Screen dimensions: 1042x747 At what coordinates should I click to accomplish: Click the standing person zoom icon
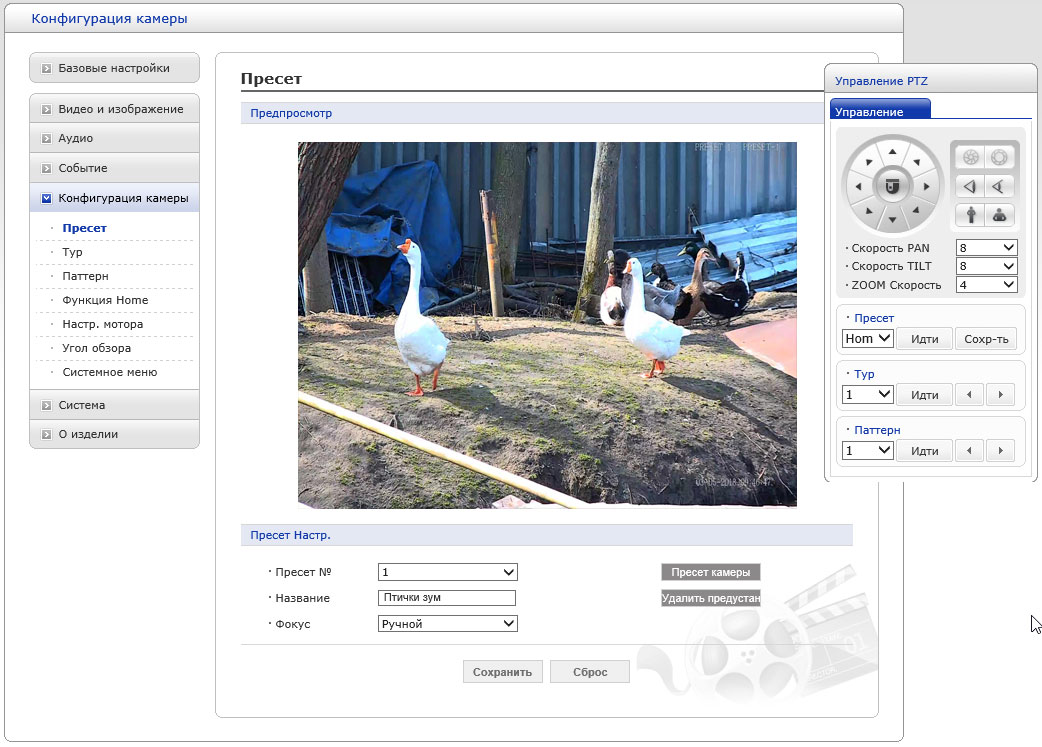[x=969, y=214]
